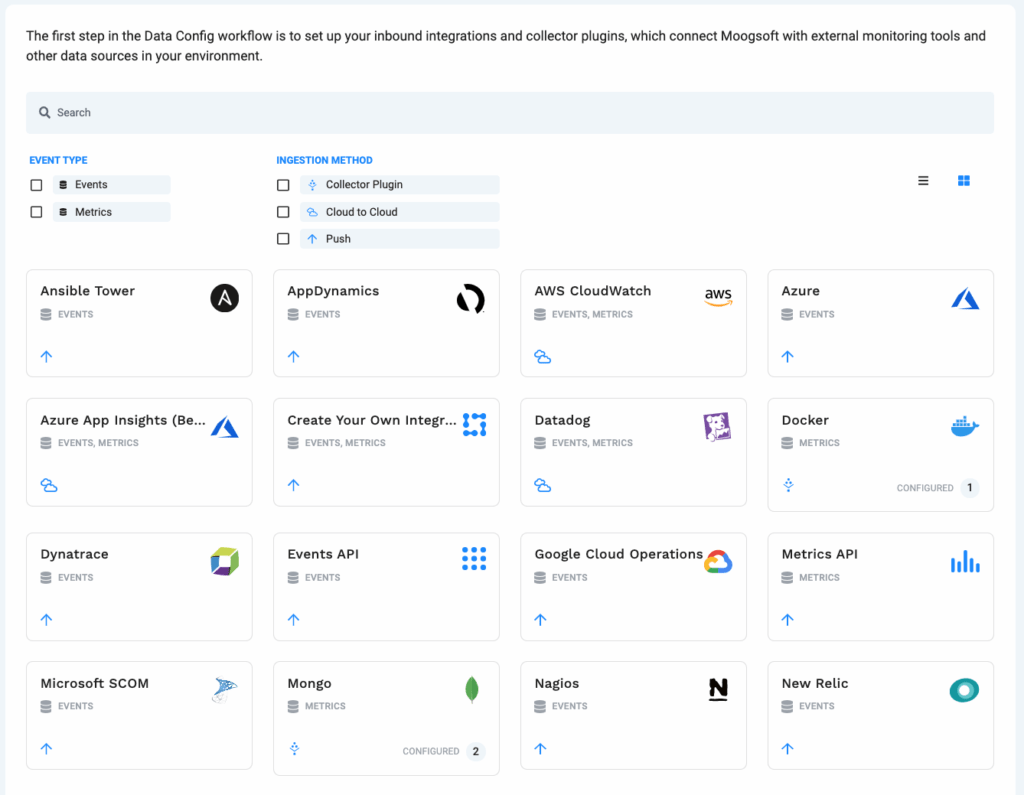Click the Azure App Insights logo icon

pos(224,427)
